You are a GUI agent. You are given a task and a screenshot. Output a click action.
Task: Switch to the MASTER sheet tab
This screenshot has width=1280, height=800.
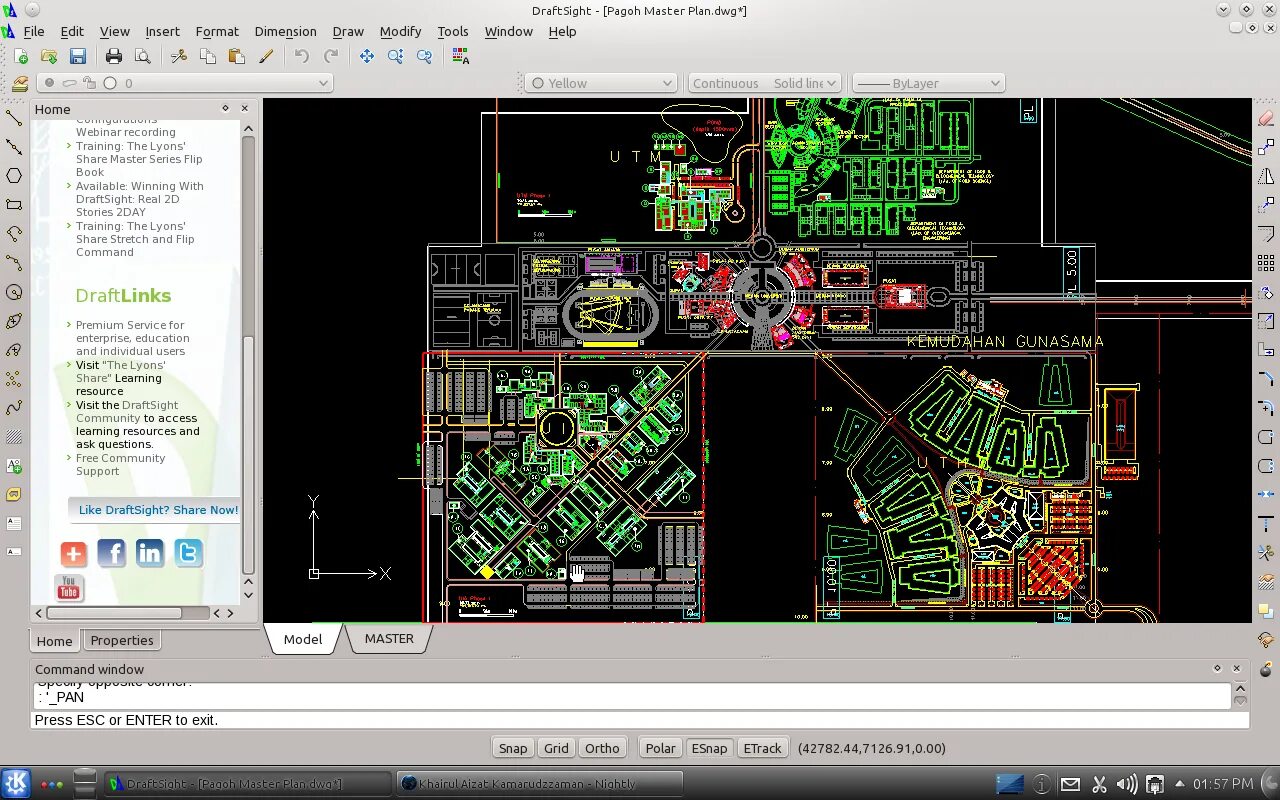click(389, 639)
